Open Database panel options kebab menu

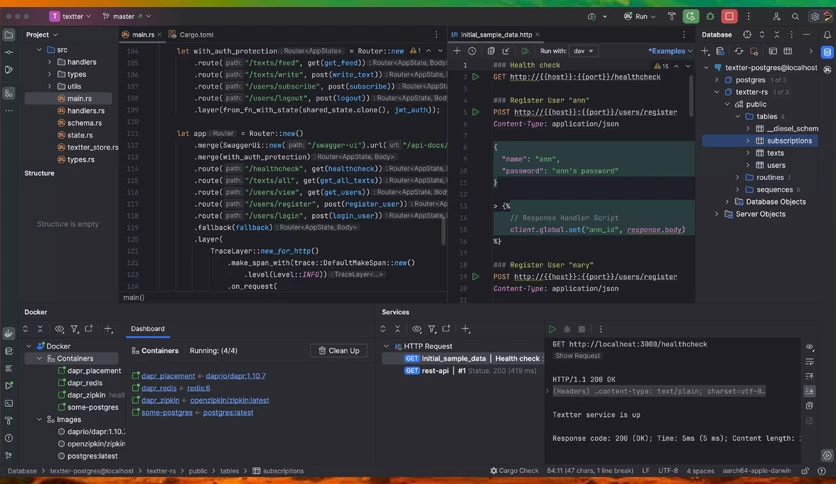point(791,35)
